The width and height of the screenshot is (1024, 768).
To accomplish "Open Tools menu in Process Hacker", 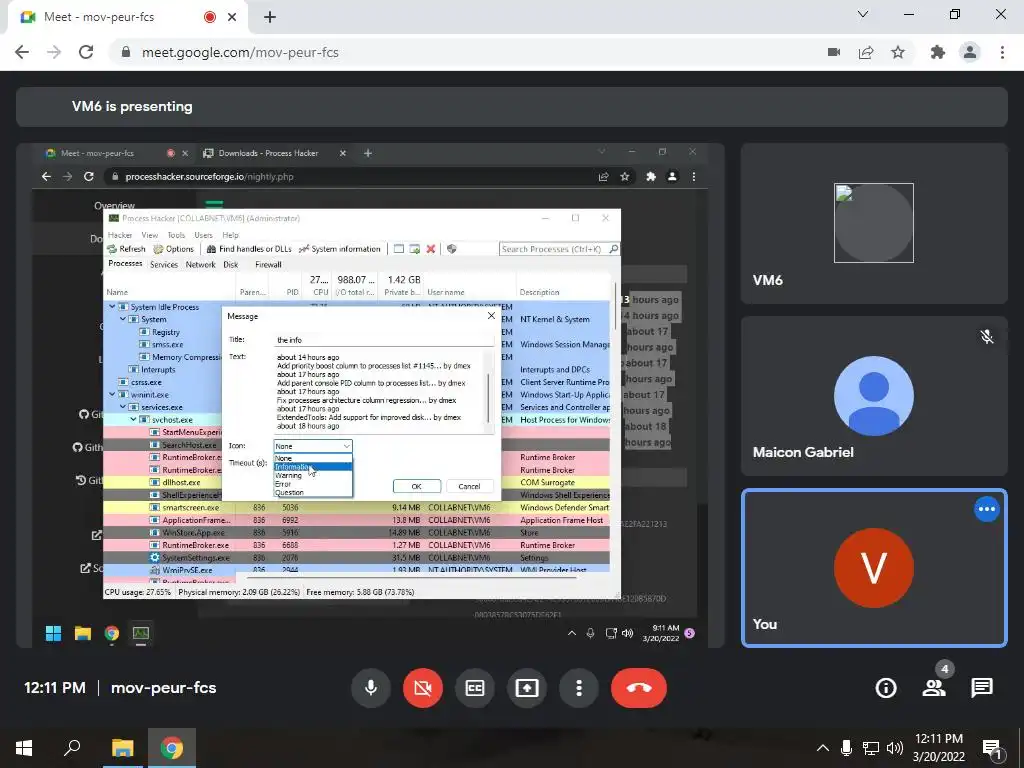I will [x=176, y=235].
